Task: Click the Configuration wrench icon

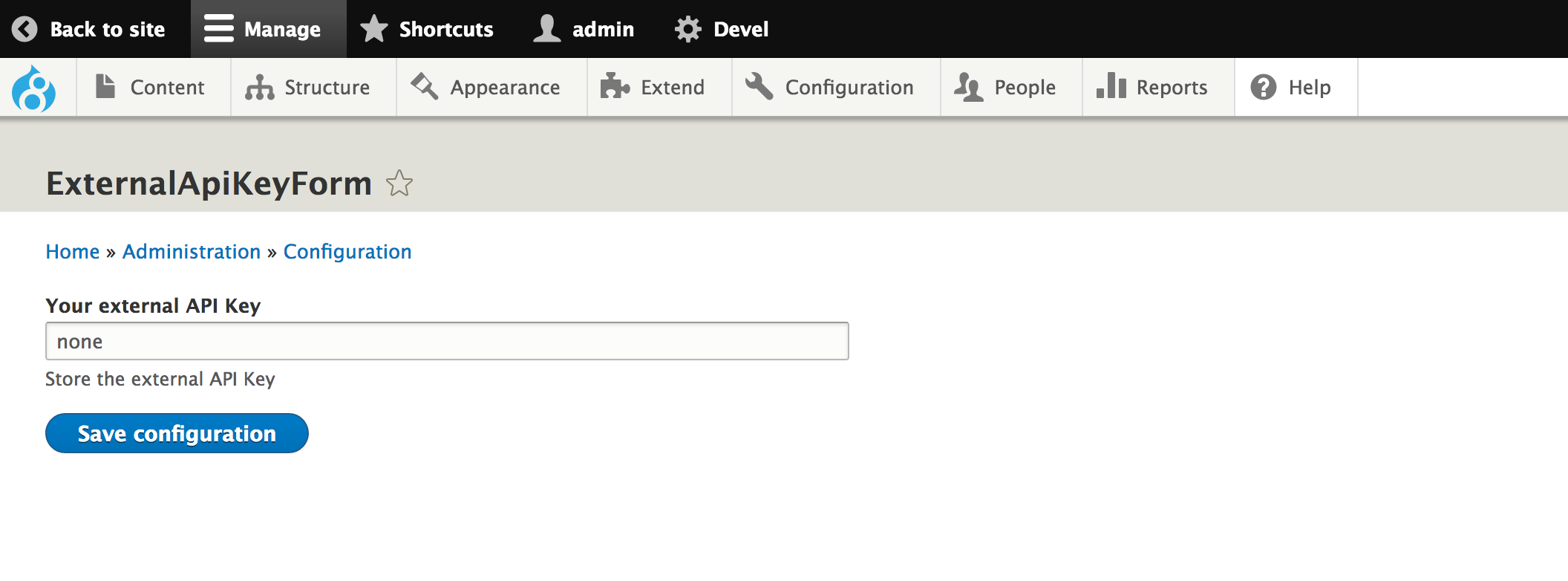Action: point(759,86)
